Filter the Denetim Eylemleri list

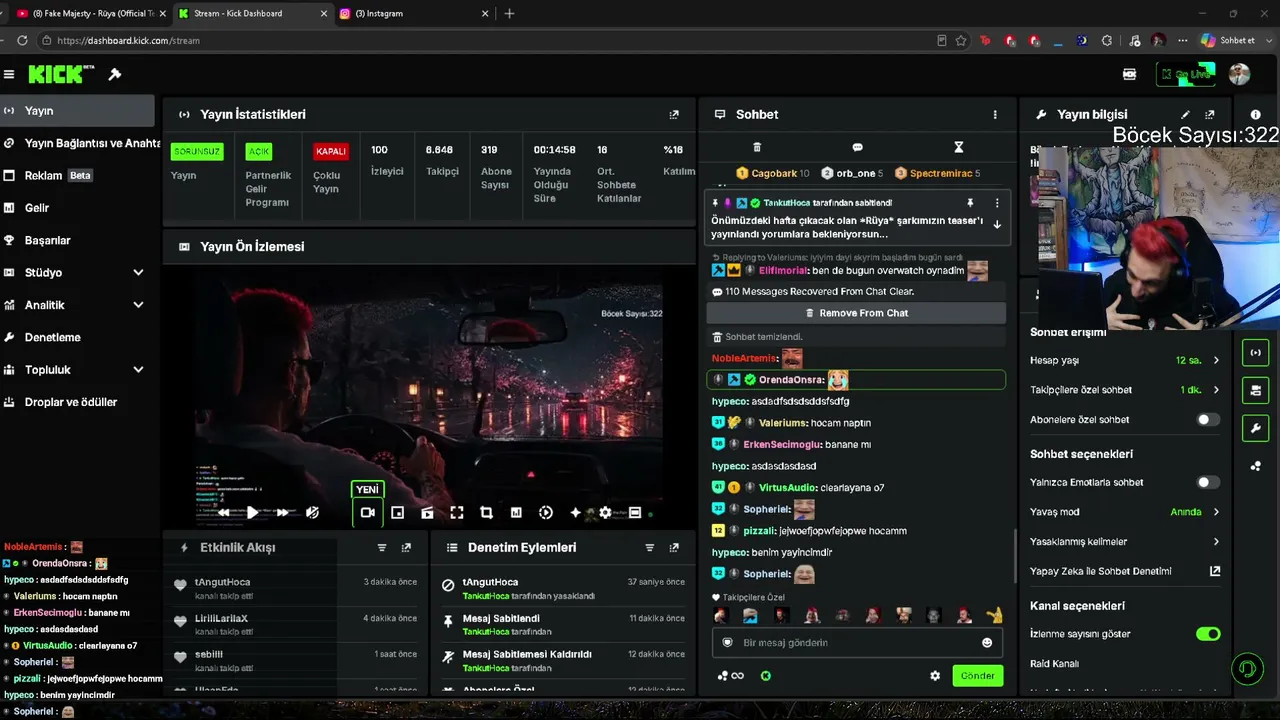coord(650,548)
